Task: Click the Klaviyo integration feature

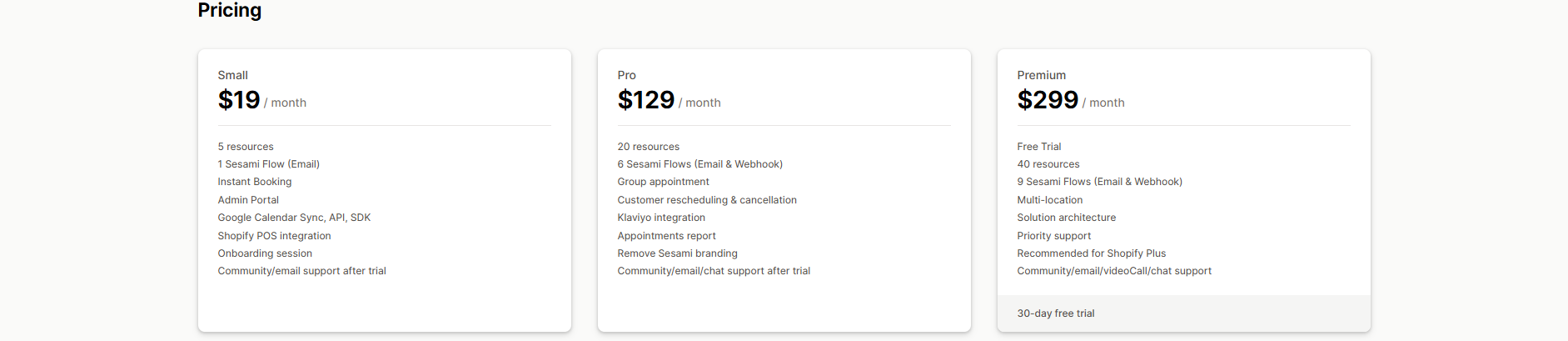Action: (661, 218)
